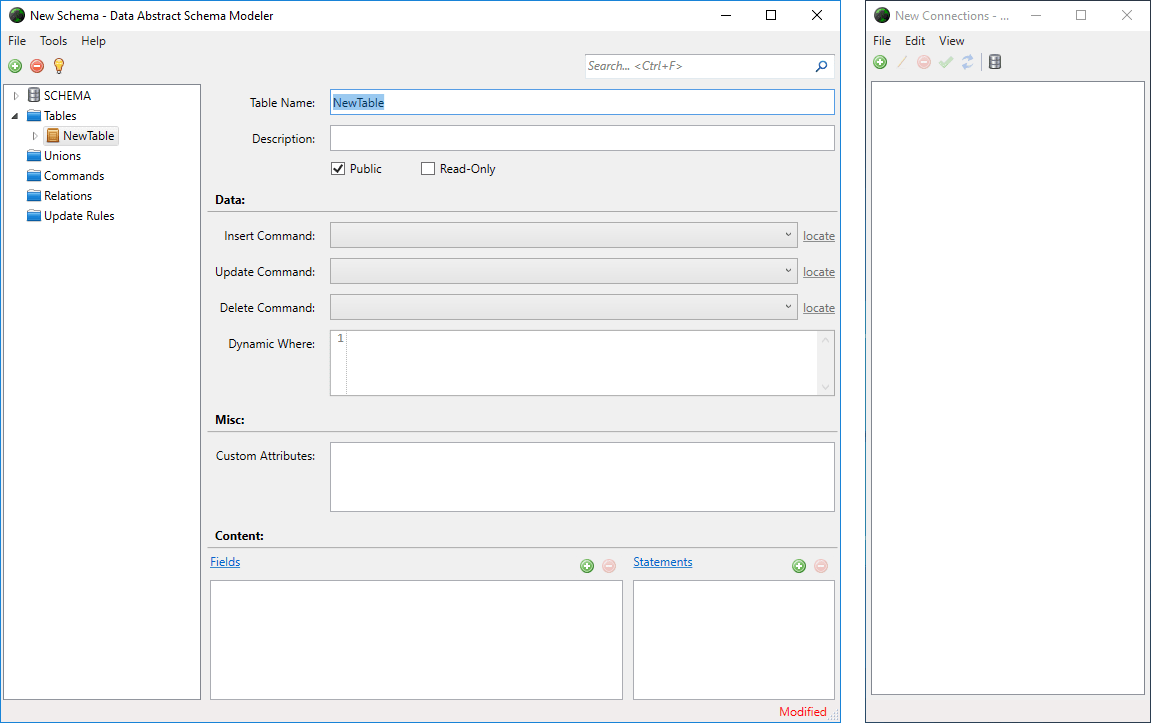Collapse the Tables tree folder
Screen dimensions: 1151x723
coord(15,116)
